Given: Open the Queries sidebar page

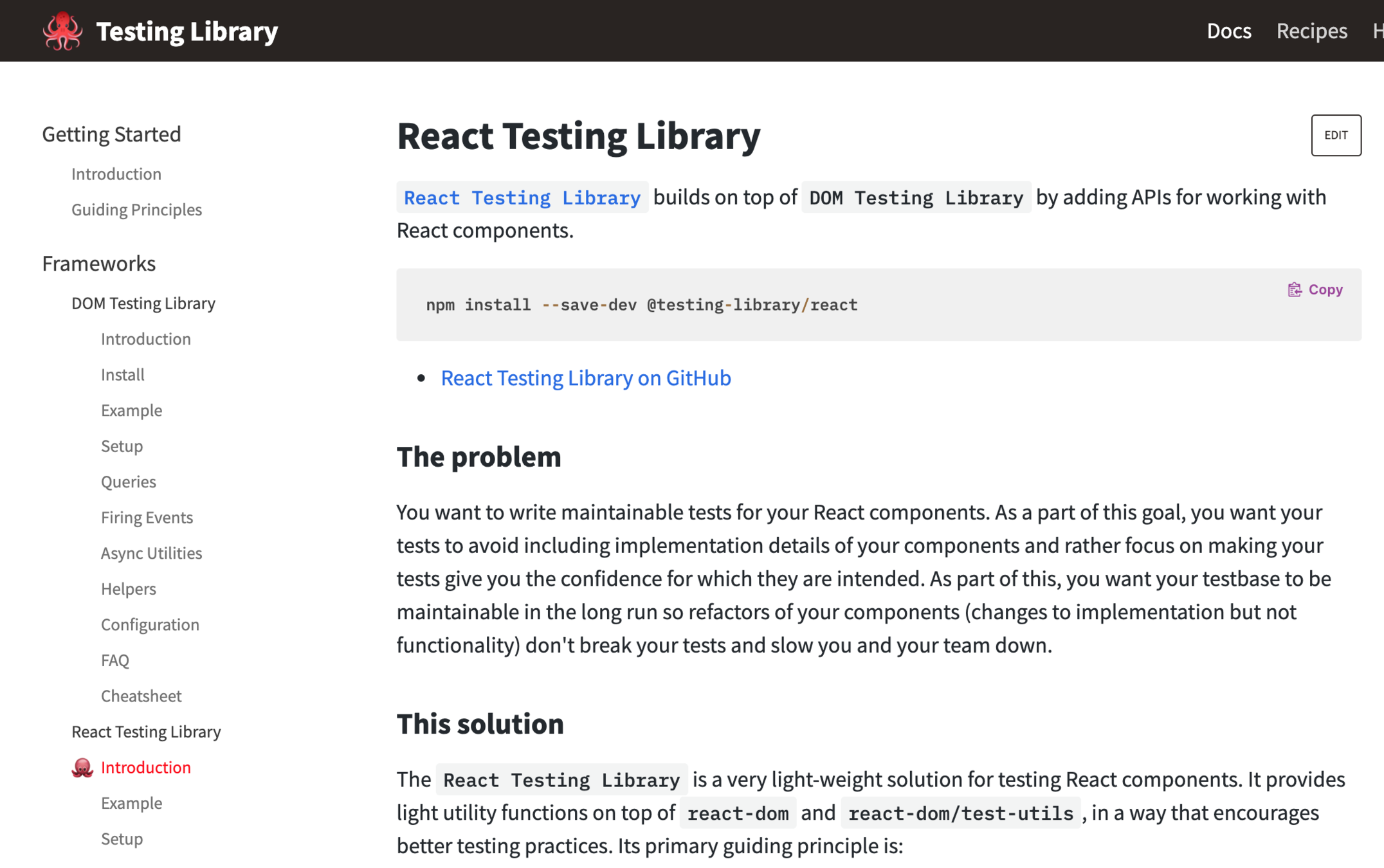Looking at the screenshot, I should pos(128,482).
